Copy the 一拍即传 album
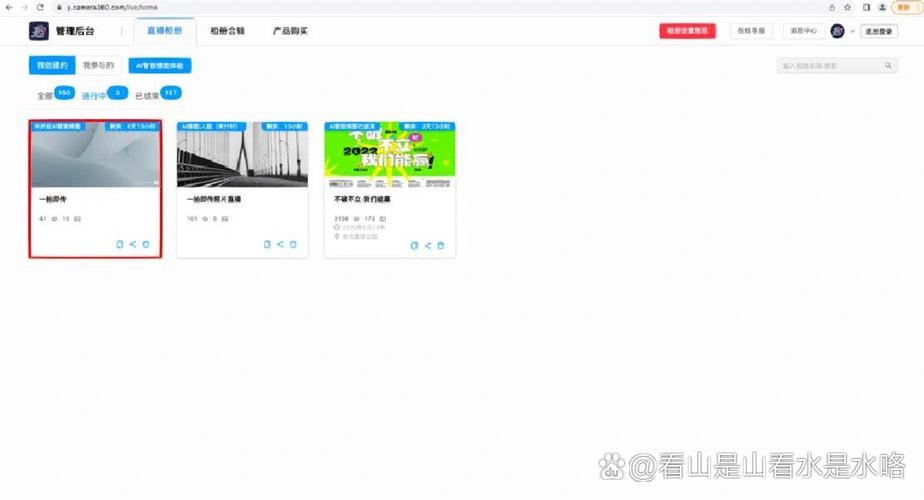 120,244
